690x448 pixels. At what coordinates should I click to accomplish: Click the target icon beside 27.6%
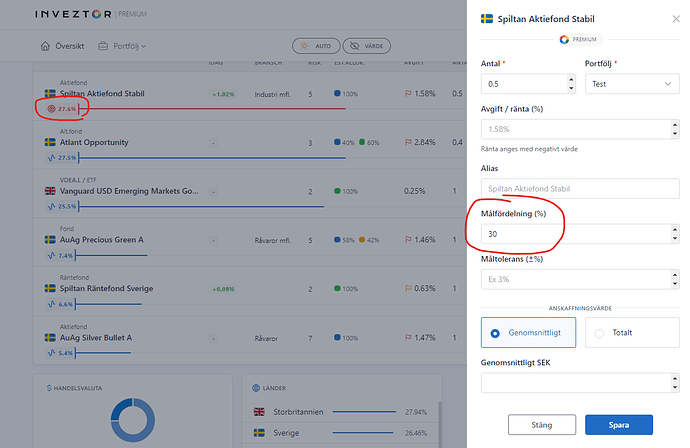(52, 108)
